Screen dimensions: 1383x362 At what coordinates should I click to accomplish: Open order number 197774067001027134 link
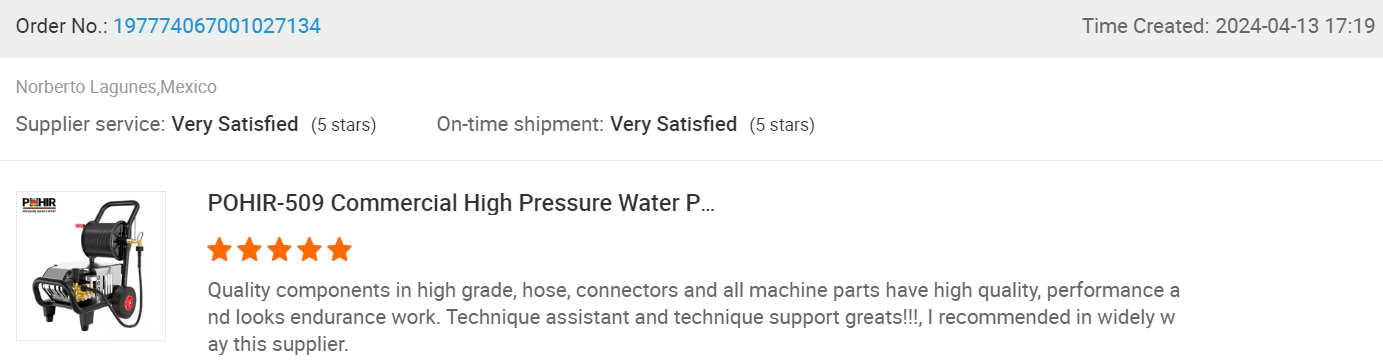pos(217,27)
